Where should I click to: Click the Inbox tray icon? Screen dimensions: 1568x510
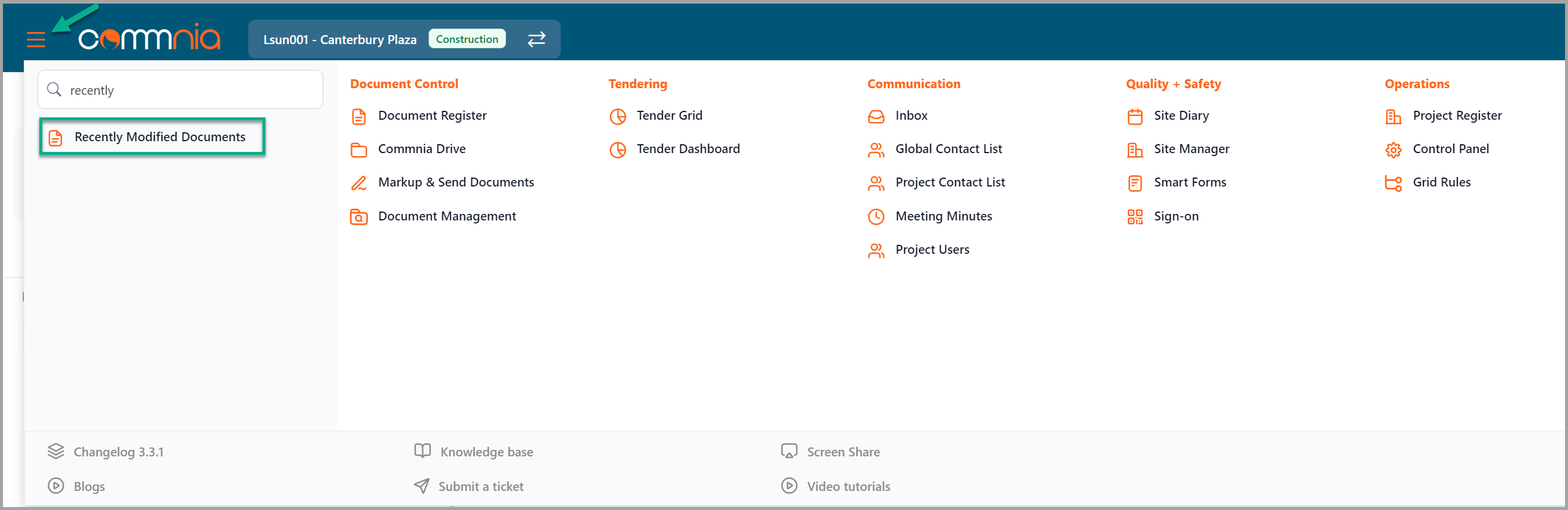click(x=875, y=116)
